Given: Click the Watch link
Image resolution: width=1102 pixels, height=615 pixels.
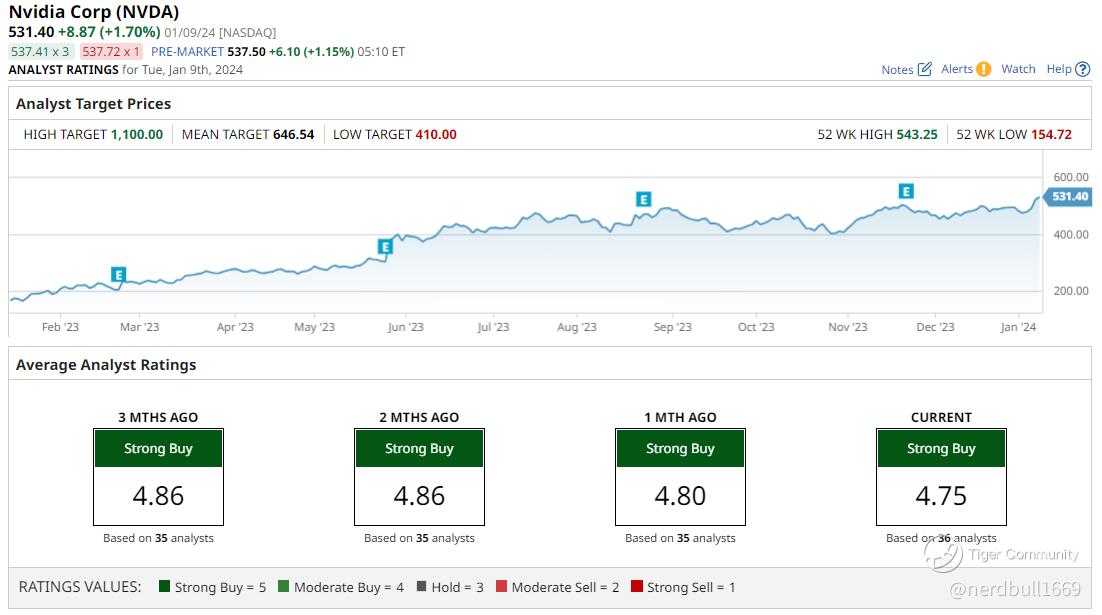Looking at the screenshot, I should click(1018, 69).
